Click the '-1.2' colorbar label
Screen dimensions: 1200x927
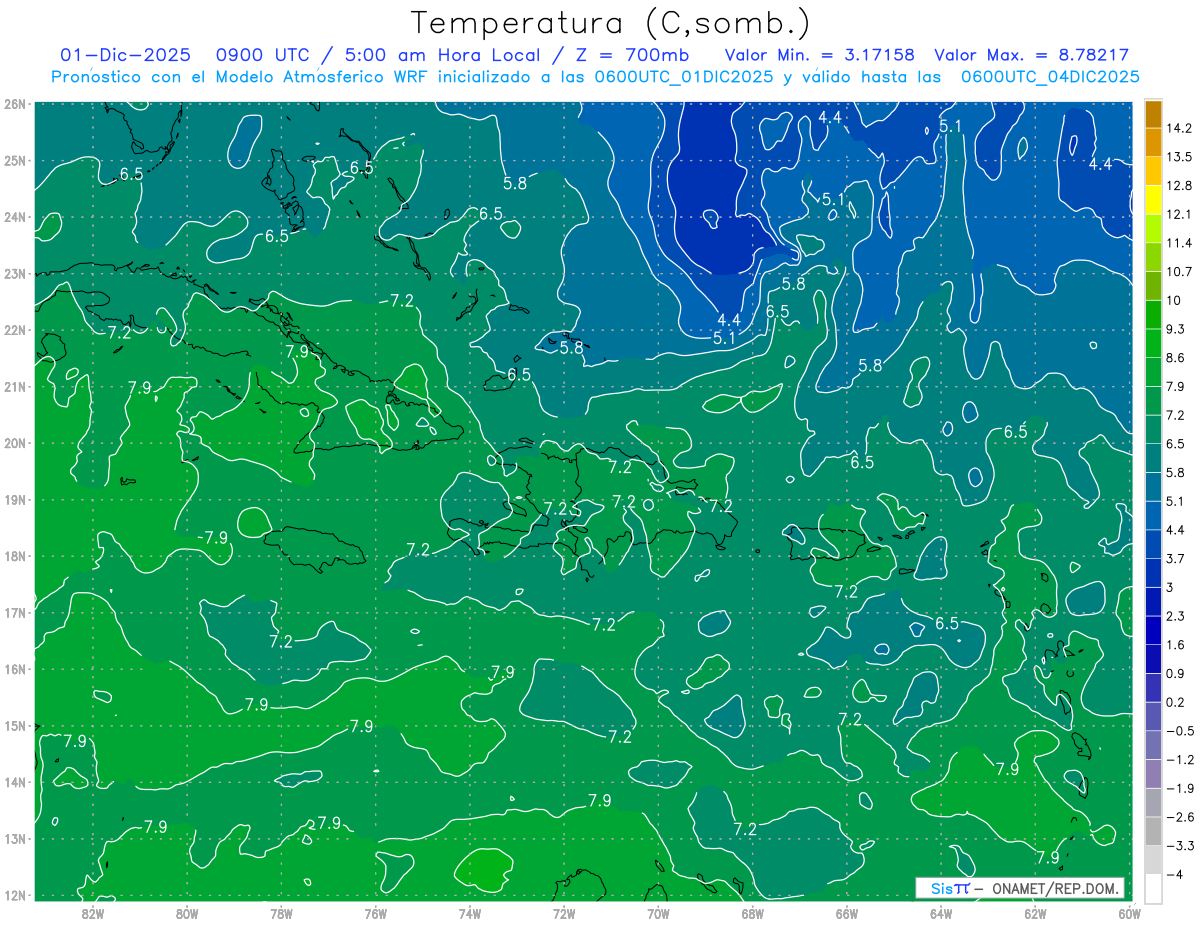click(1180, 760)
